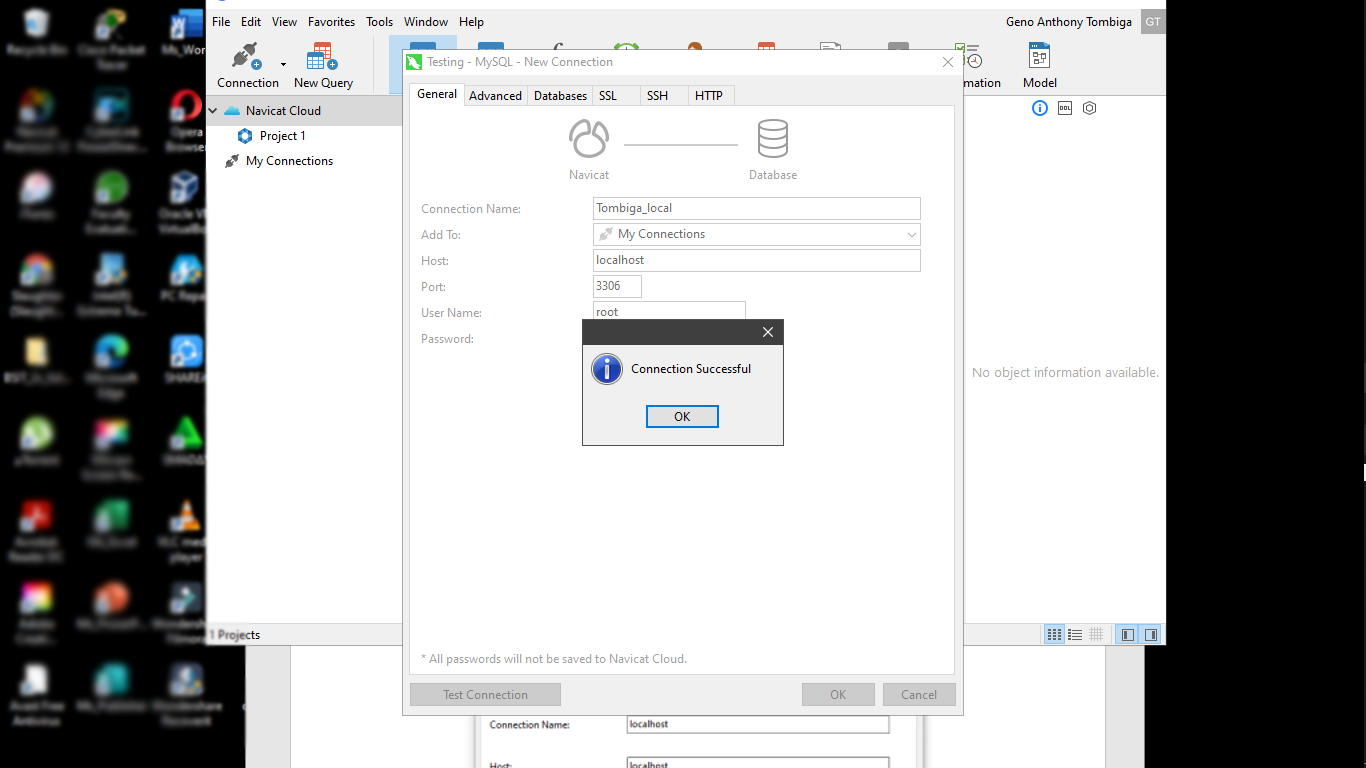The width and height of the screenshot is (1366, 768).
Task: Show the DDL panel icon
Action: point(1065,108)
